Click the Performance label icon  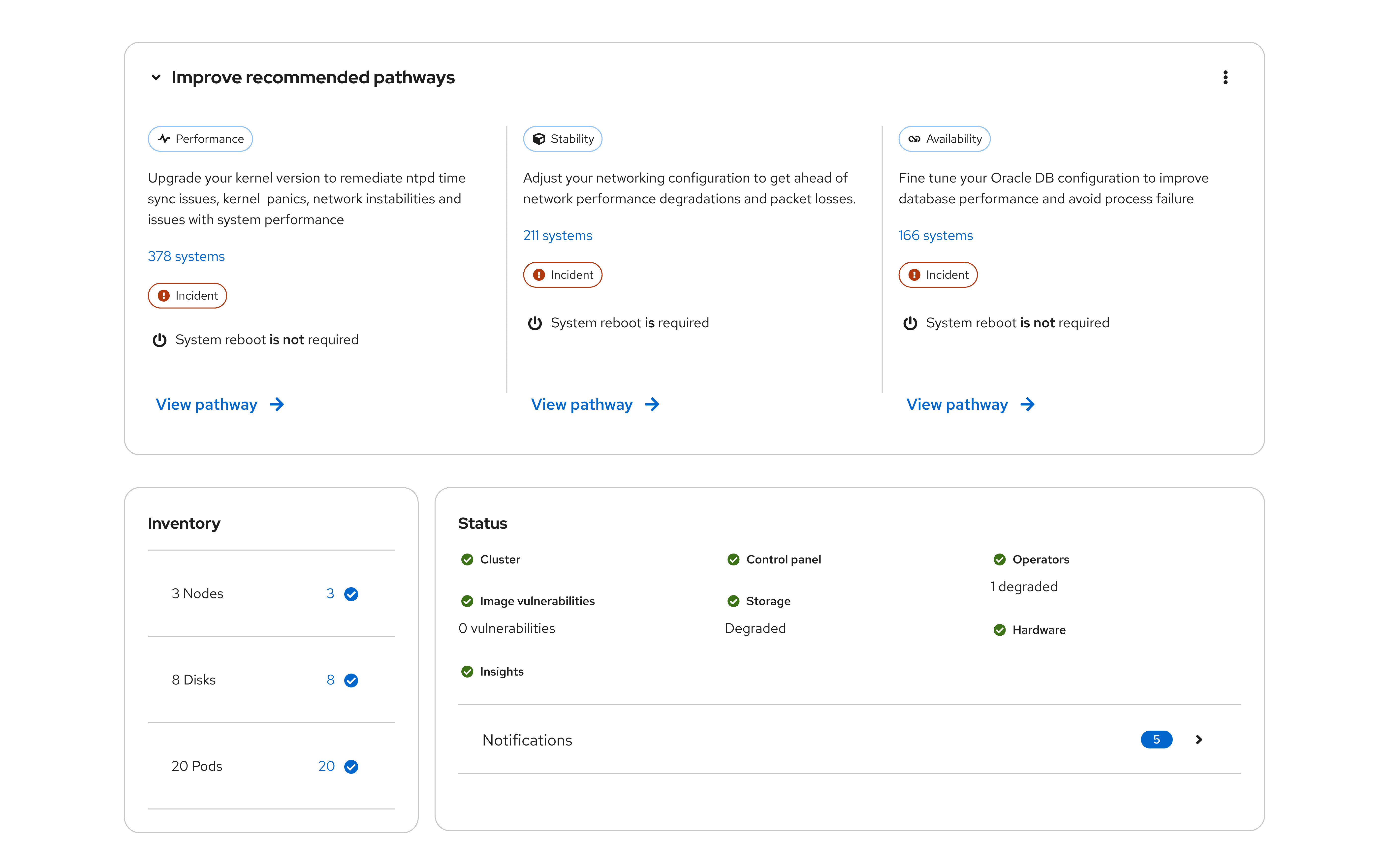[164, 139]
